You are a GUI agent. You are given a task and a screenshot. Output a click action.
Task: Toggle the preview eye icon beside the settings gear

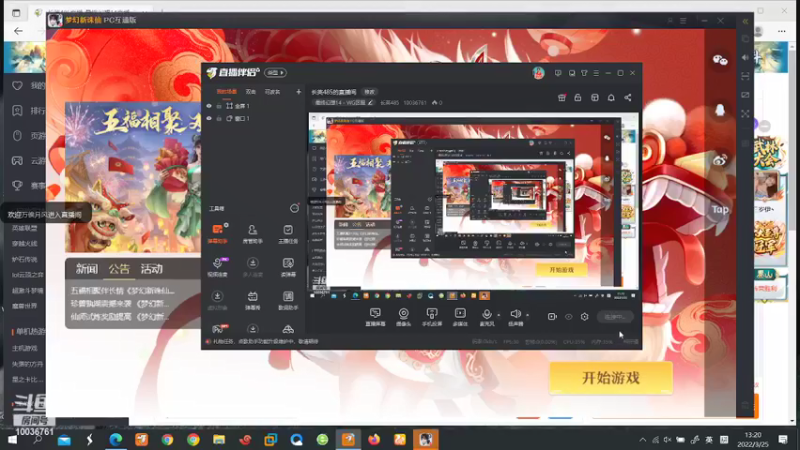tap(568, 317)
